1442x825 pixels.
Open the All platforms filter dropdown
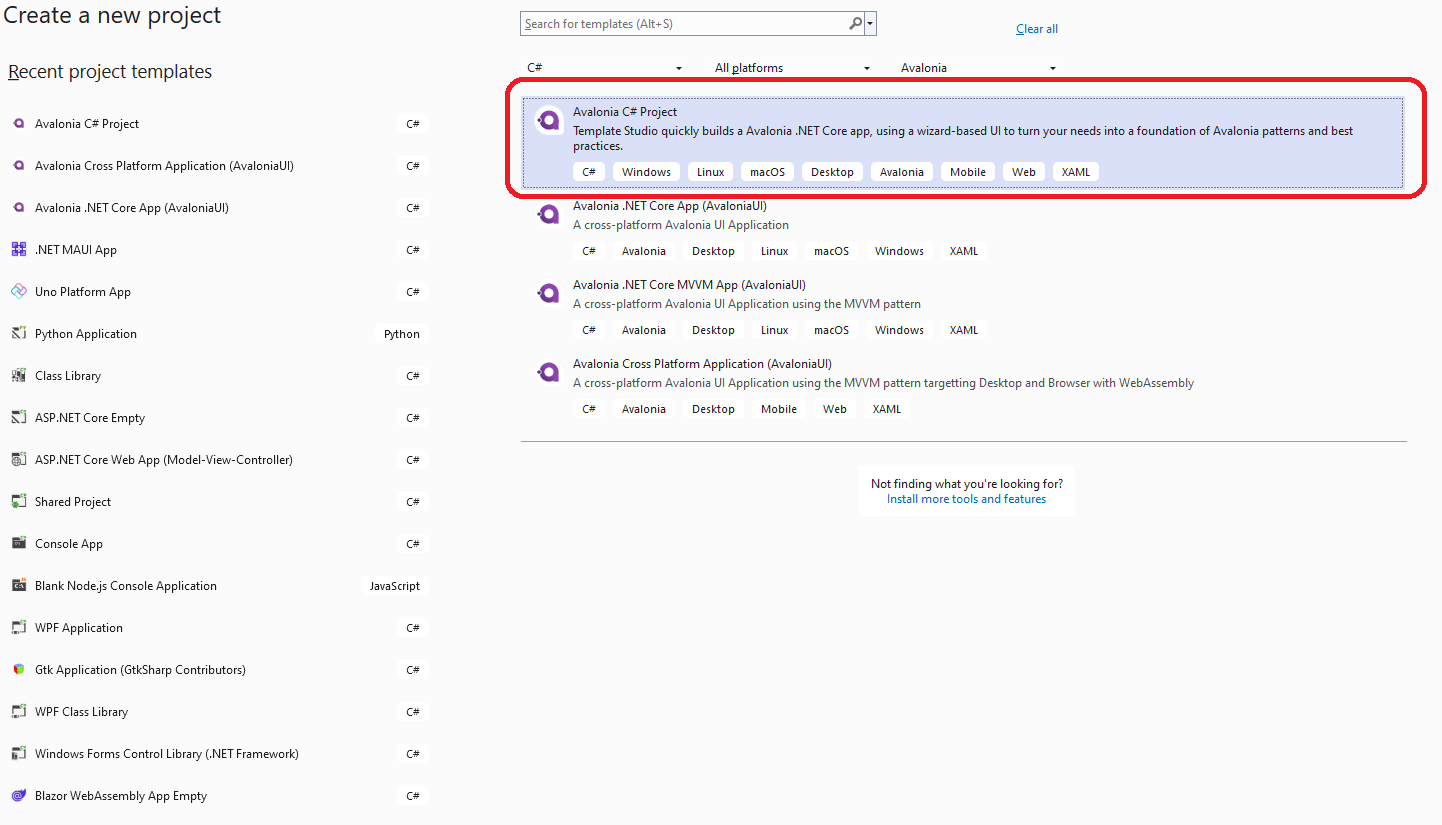[793, 68]
